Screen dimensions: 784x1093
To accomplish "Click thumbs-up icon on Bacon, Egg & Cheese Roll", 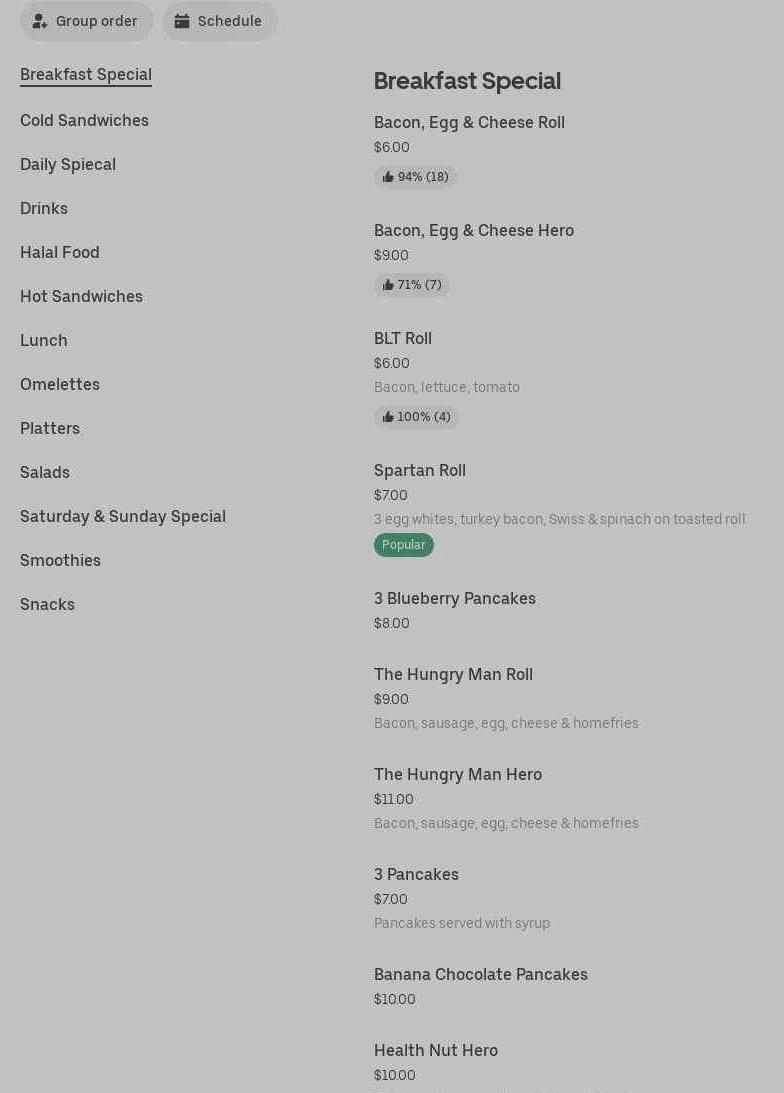I will tap(388, 177).
